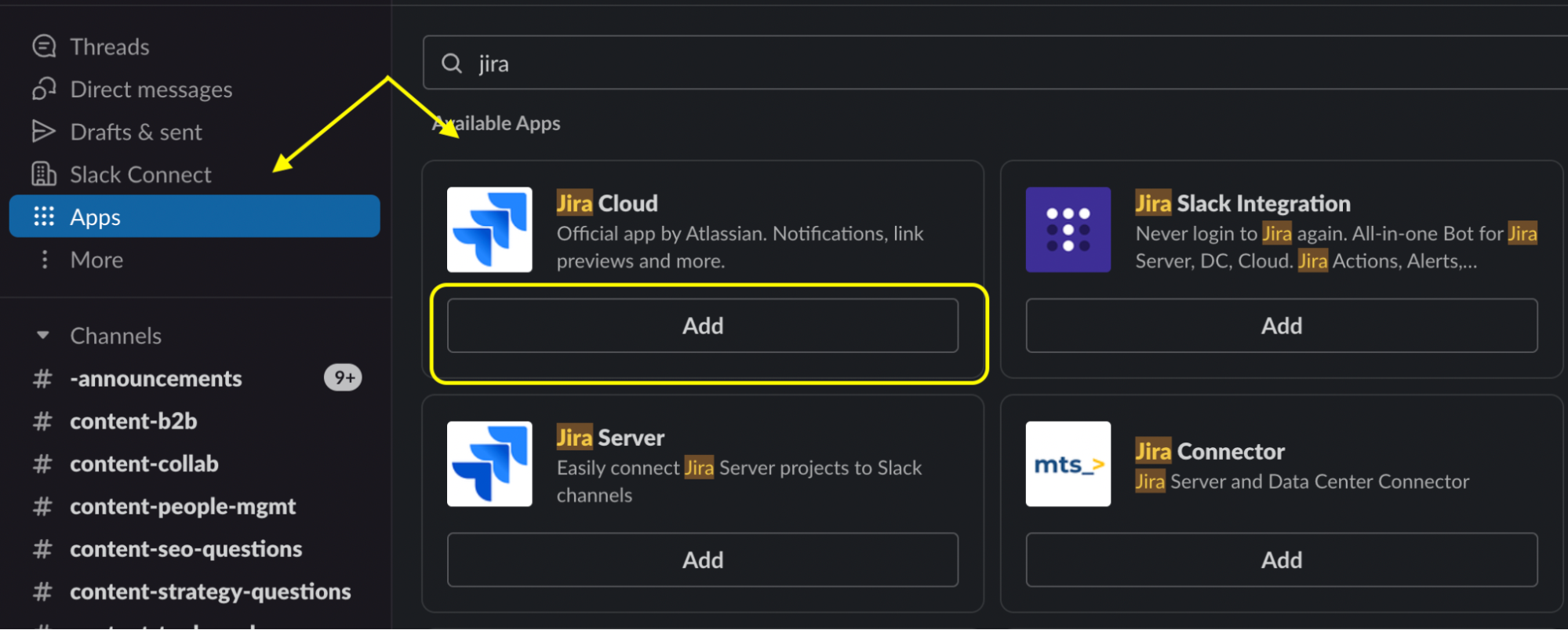1568x630 pixels.
Task: Click hash icon beside content-b2b
Action: (x=42, y=421)
